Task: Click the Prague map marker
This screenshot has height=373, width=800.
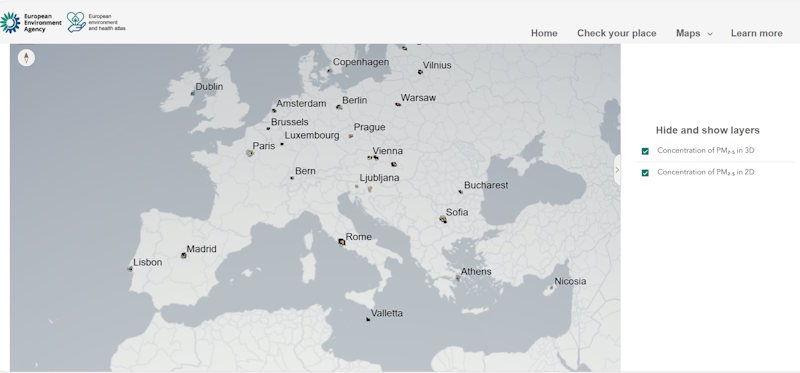Action: 351,136
